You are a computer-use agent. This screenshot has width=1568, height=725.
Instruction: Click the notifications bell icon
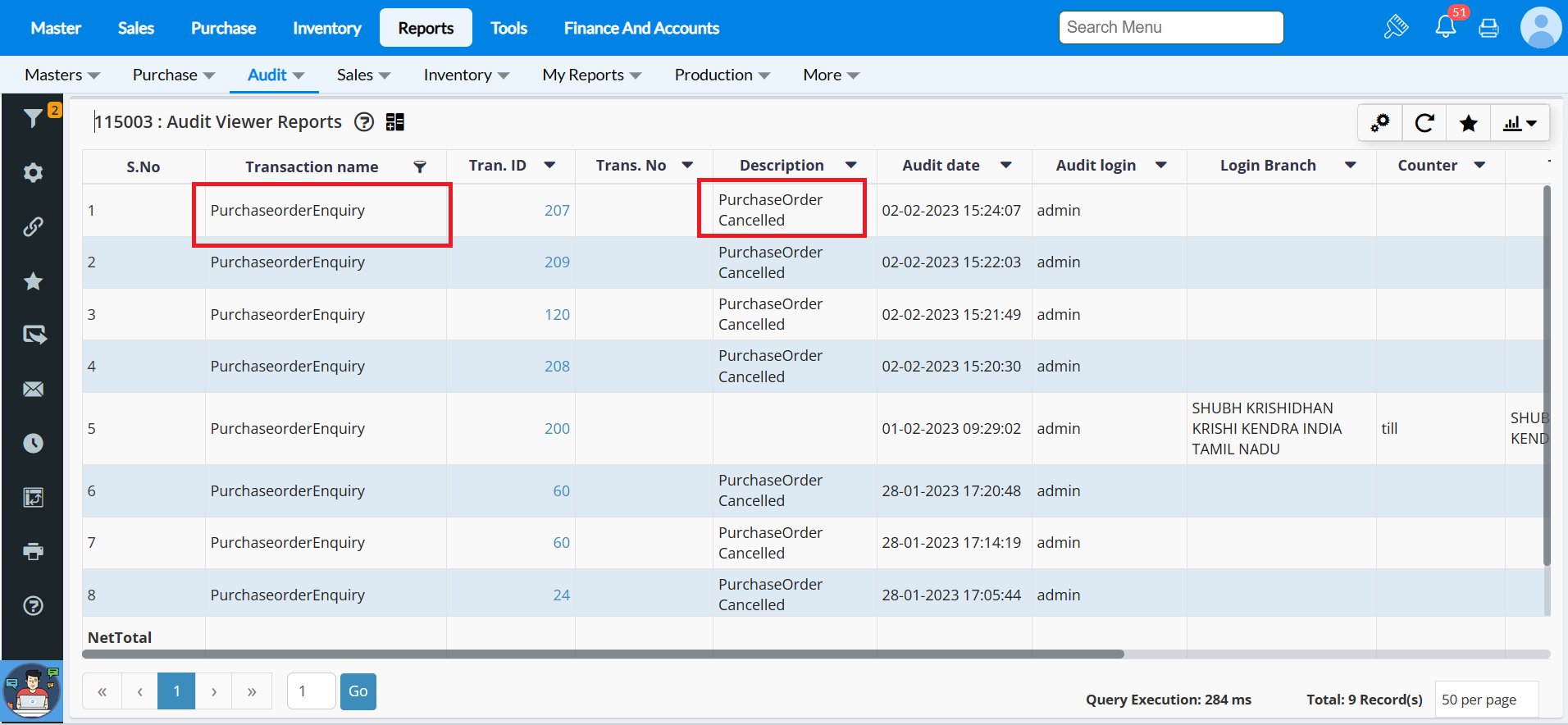click(1445, 28)
